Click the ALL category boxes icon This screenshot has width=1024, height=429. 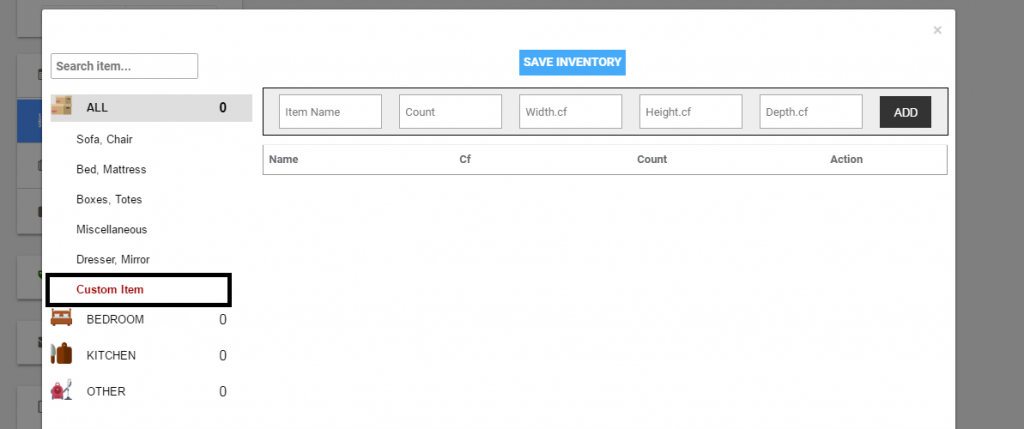(x=61, y=107)
